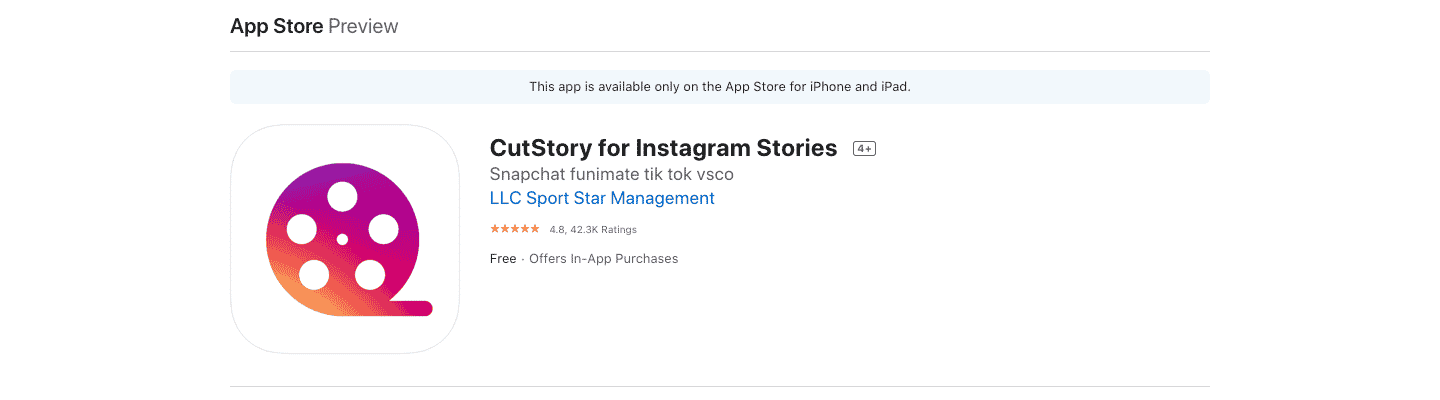This screenshot has height=400, width=1440.
Task: Click Offers In-App Purchases text
Action: tap(604, 259)
